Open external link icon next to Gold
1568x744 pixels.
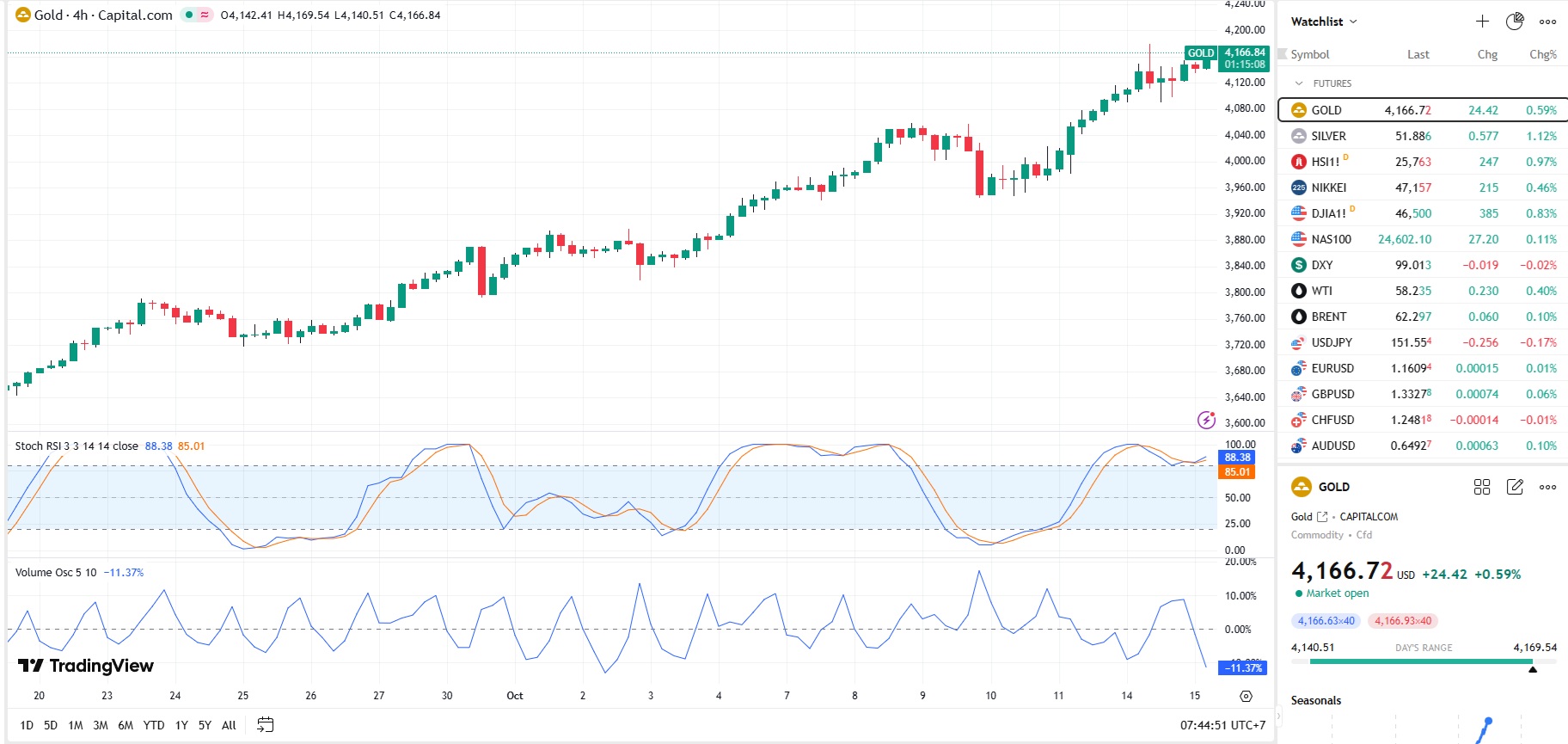(1322, 517)
